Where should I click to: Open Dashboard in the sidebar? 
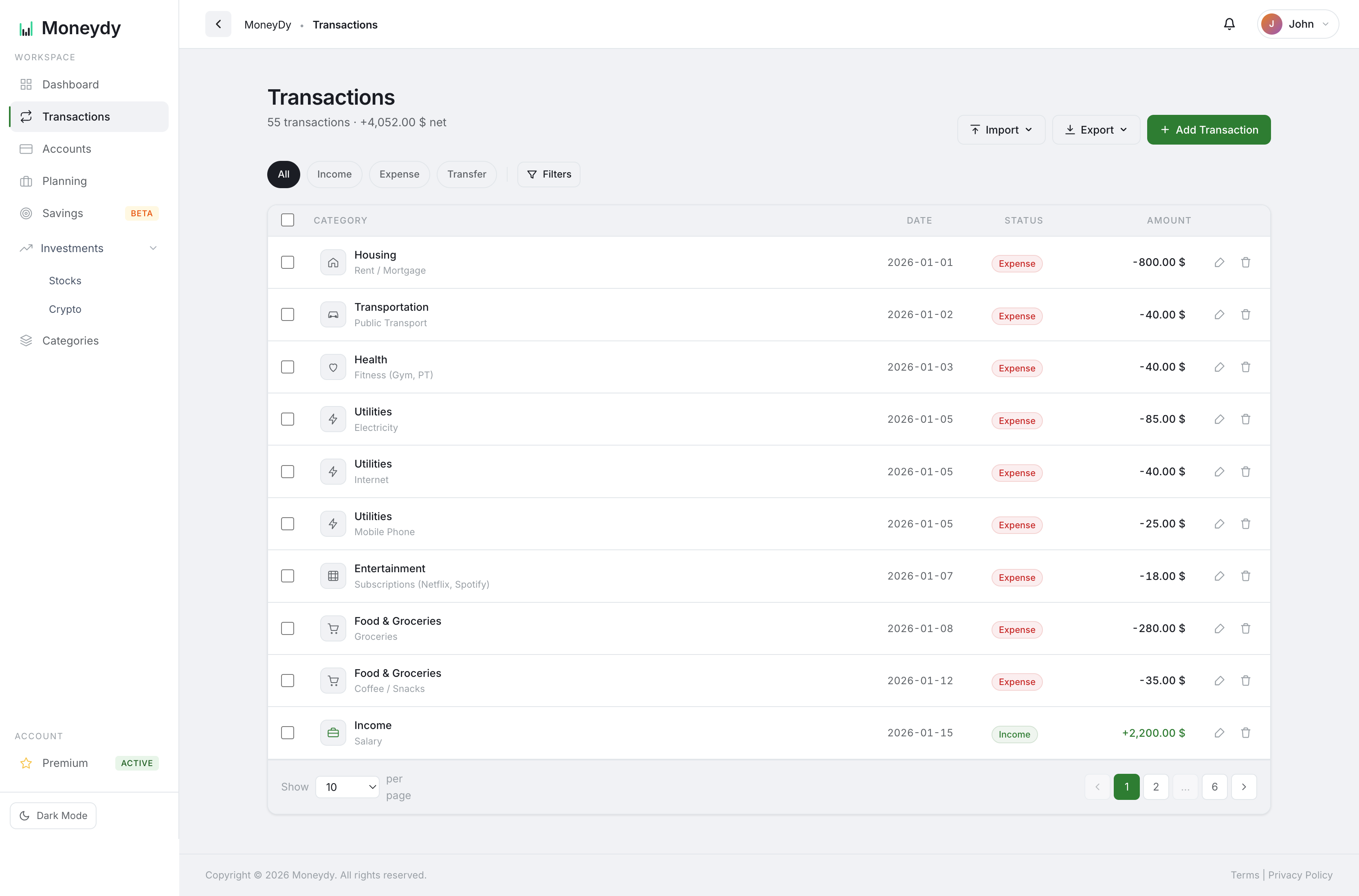click(89, 85)
